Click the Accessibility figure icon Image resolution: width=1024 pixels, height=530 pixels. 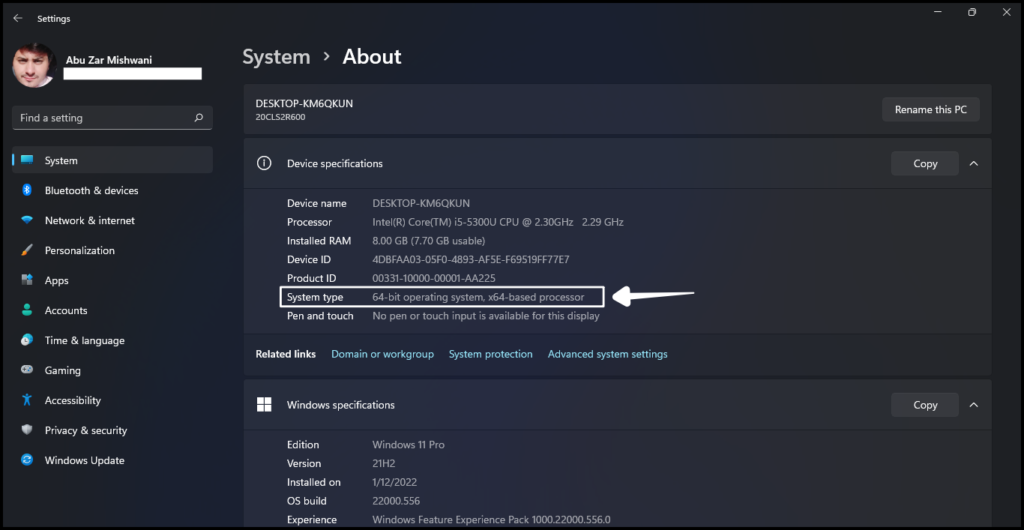(x=27, y=399)
